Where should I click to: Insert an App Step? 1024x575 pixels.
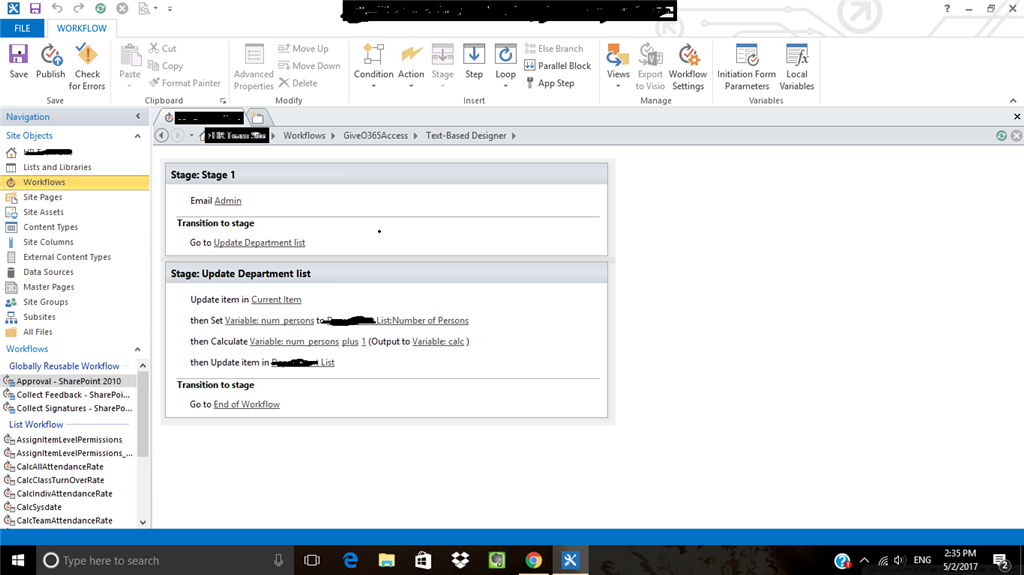(549, 83)
